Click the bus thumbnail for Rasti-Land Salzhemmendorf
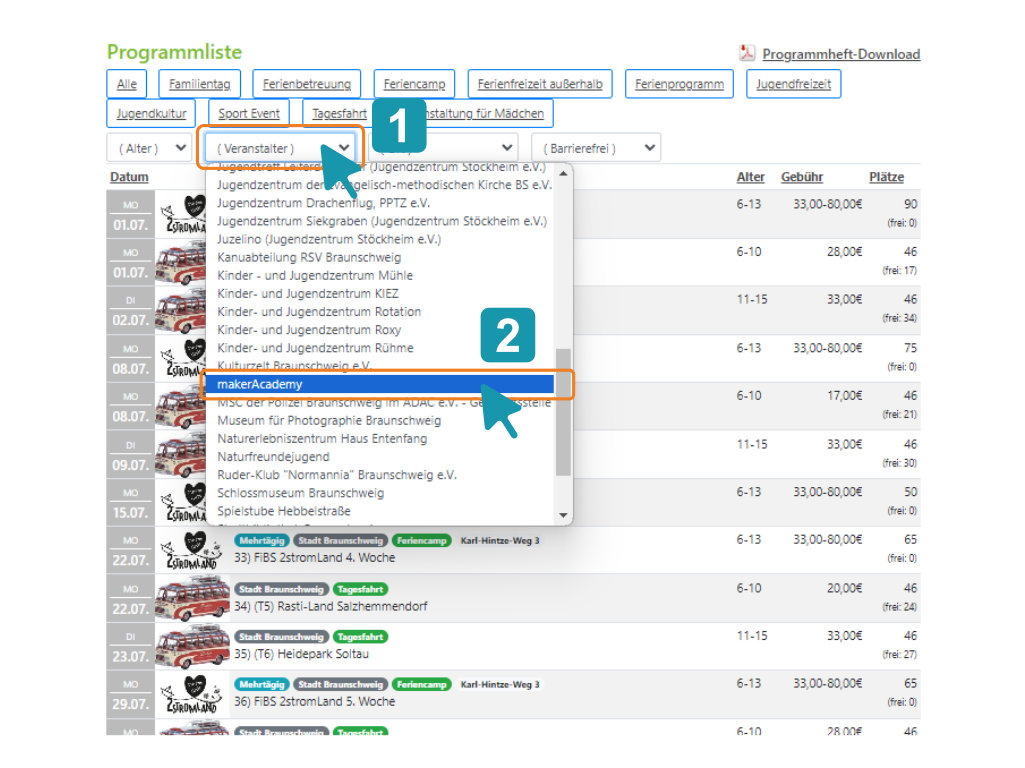This screenshot has height=768, width=1025. (192, 598)
